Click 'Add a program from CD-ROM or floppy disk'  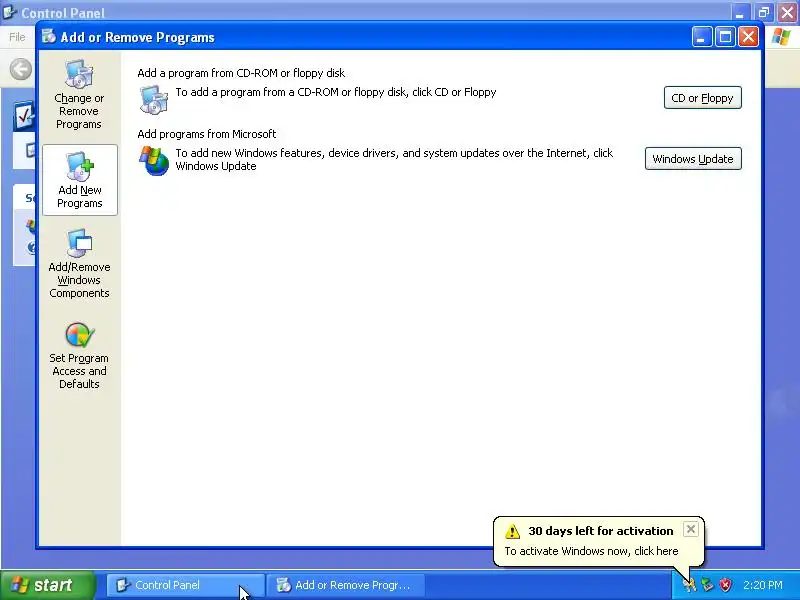pos(241,73)
